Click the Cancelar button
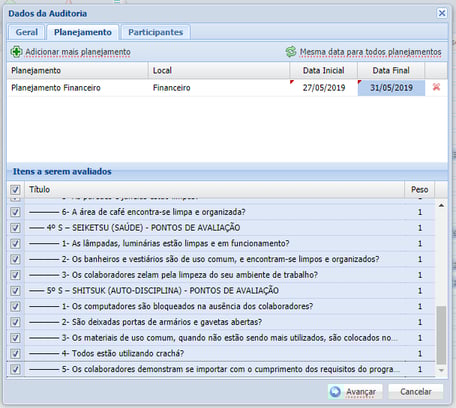The image size is (456, 408). point(416,392)
